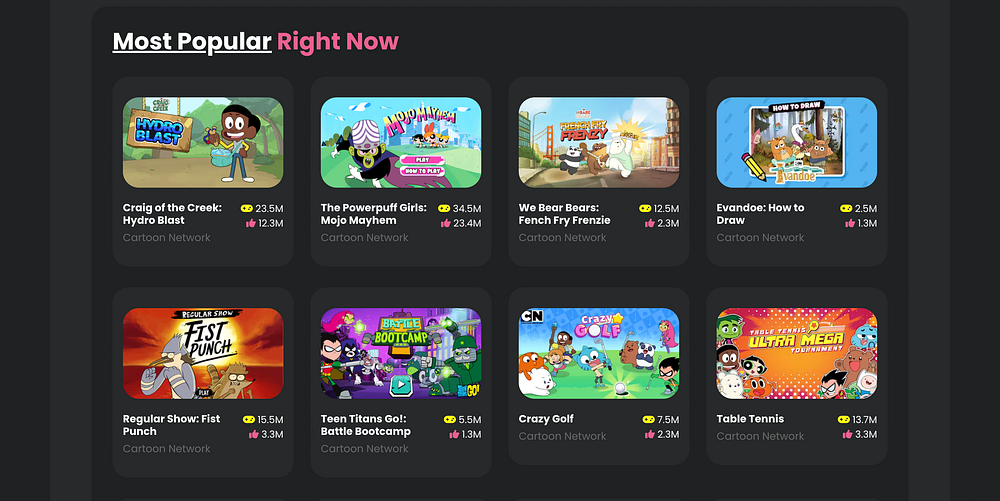Open Teen Titans Go Battle Bootcamp thumbnail
This screenshot has width=1000, height=501.
click(401, 353)
